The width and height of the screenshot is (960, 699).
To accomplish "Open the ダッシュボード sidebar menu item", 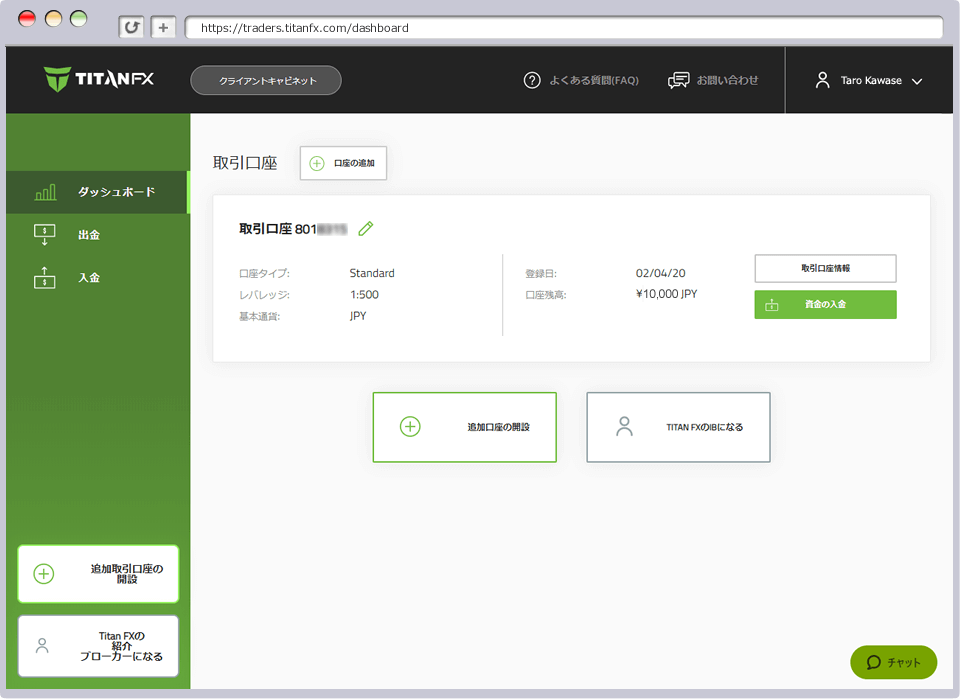I will pos(116,192).
